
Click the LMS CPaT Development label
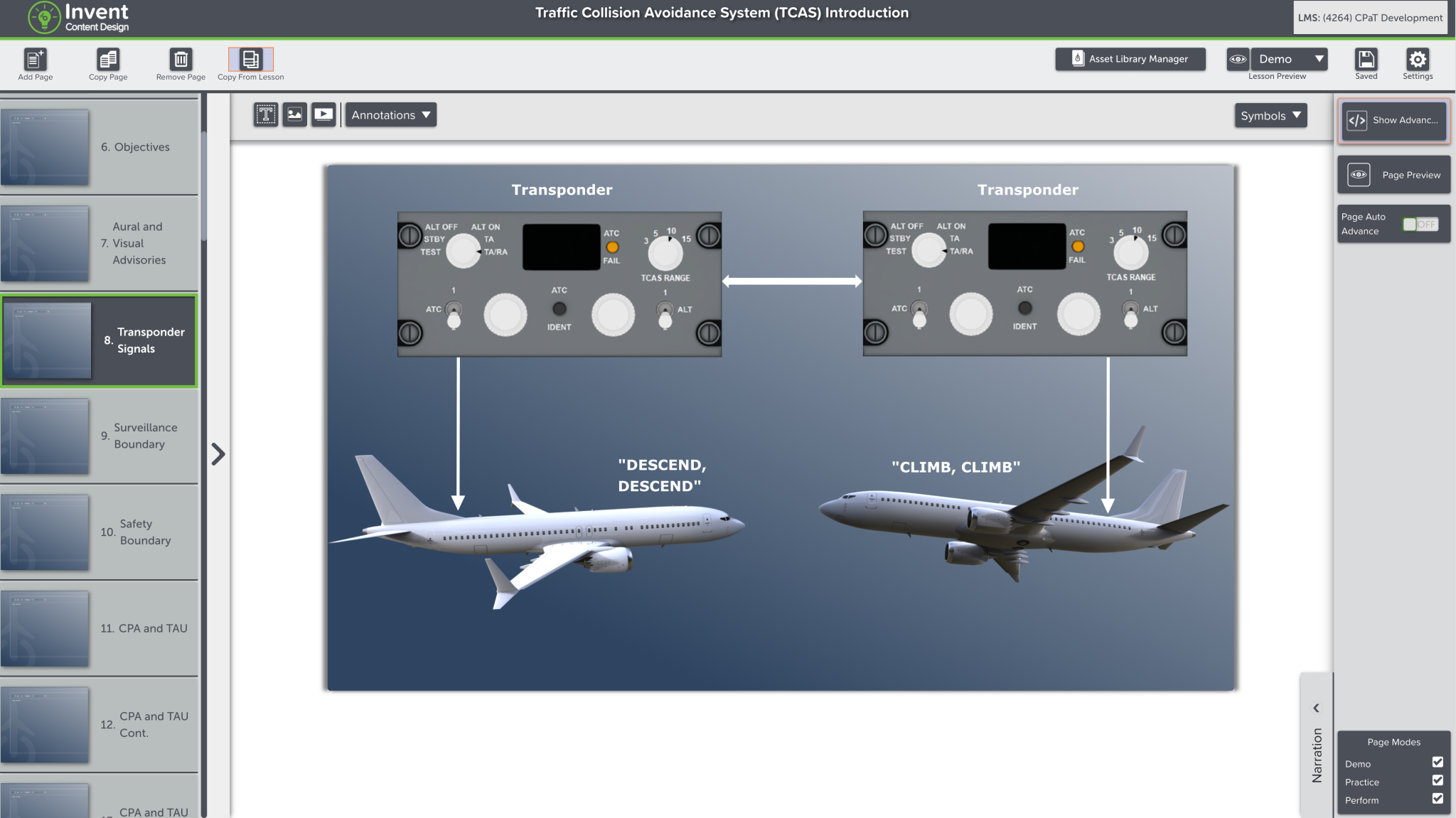pos(1370,18)
